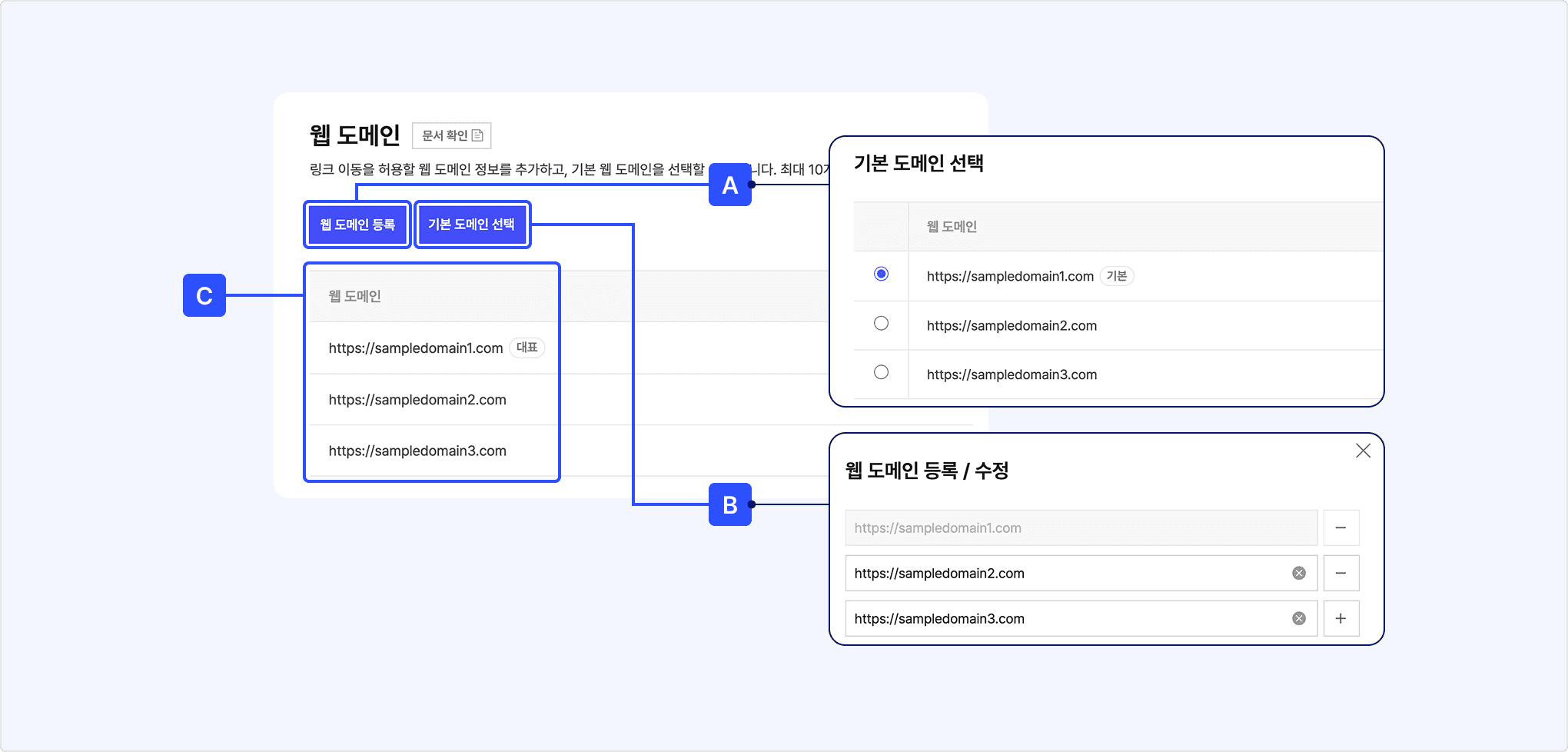Close the 웹 도메인 등록 / 수정 dialog
This screenshot has width=1568, height=752.
click(x=1363, y=451)
